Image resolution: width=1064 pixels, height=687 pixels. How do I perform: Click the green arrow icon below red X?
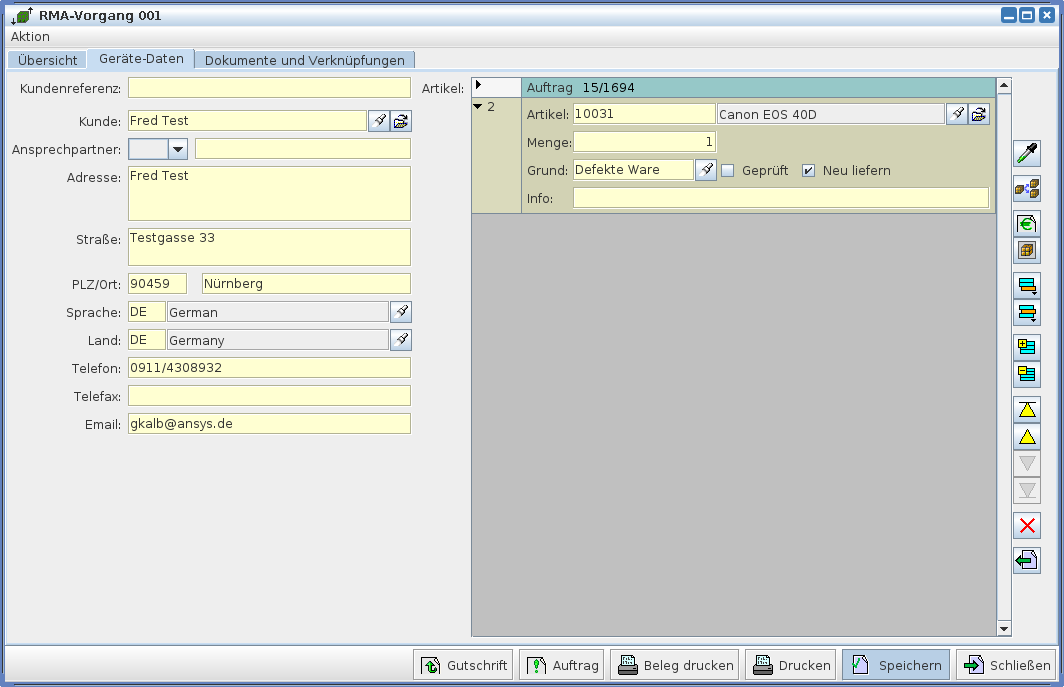1026,561
